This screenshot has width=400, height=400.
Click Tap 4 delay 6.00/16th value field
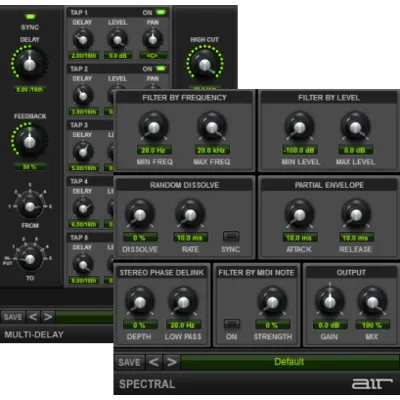pos(84,224)
